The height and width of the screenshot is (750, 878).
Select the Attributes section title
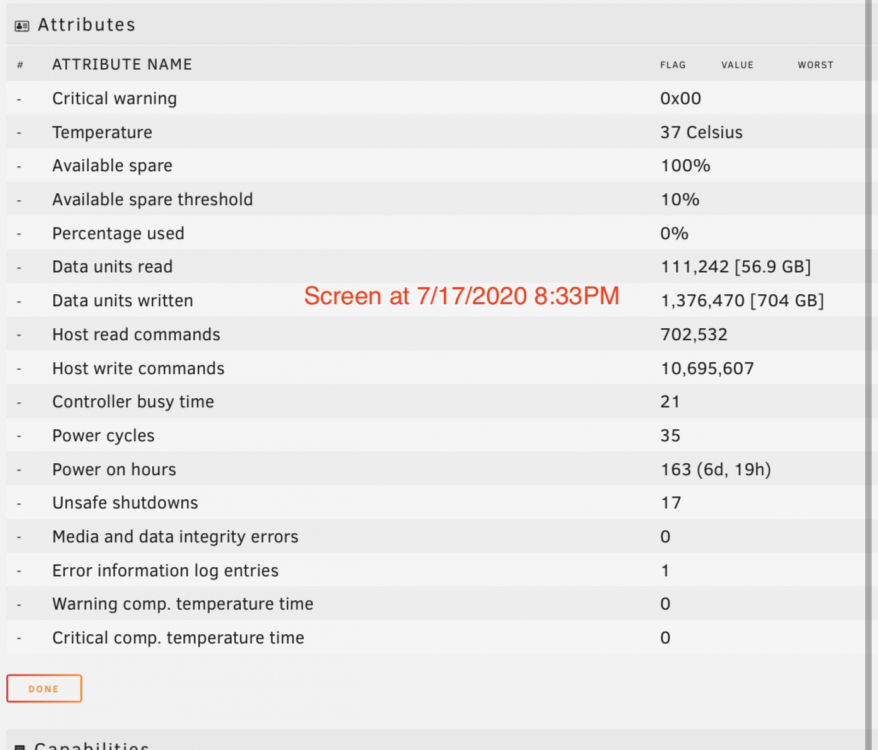[x=87, y=25]
